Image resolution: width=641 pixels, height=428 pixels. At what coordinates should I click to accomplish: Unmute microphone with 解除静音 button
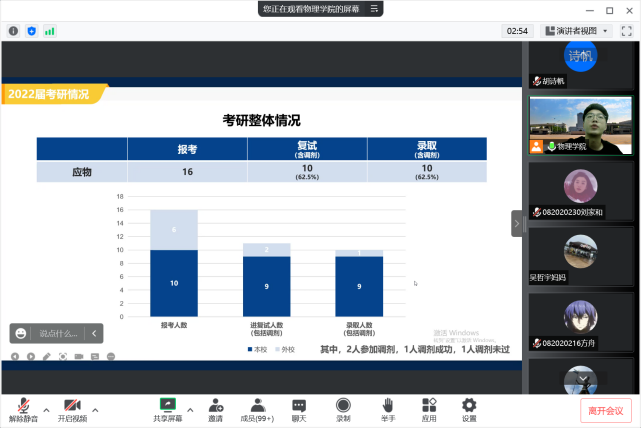20,408
